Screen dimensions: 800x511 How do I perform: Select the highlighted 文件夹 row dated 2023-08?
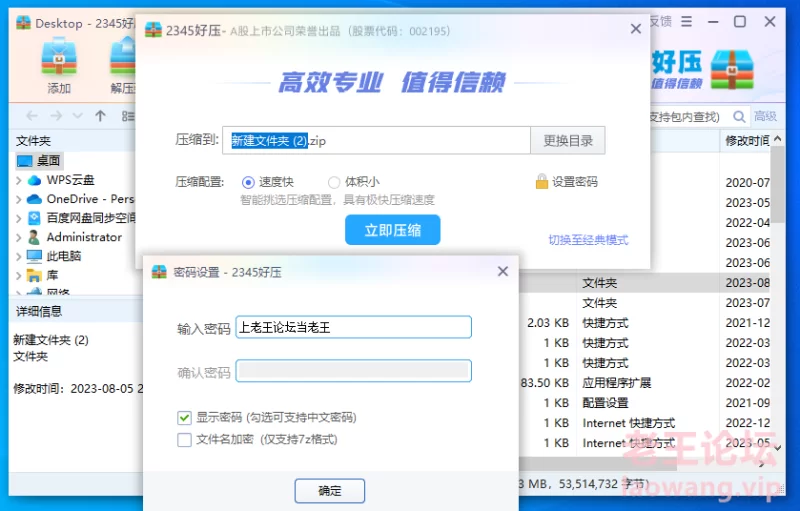click(x=645, y=283)
